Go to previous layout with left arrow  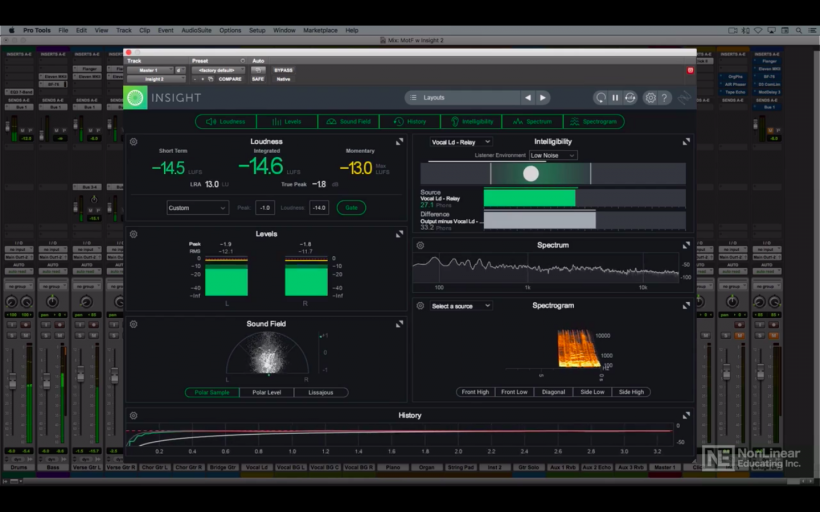(x=528, y=98)
